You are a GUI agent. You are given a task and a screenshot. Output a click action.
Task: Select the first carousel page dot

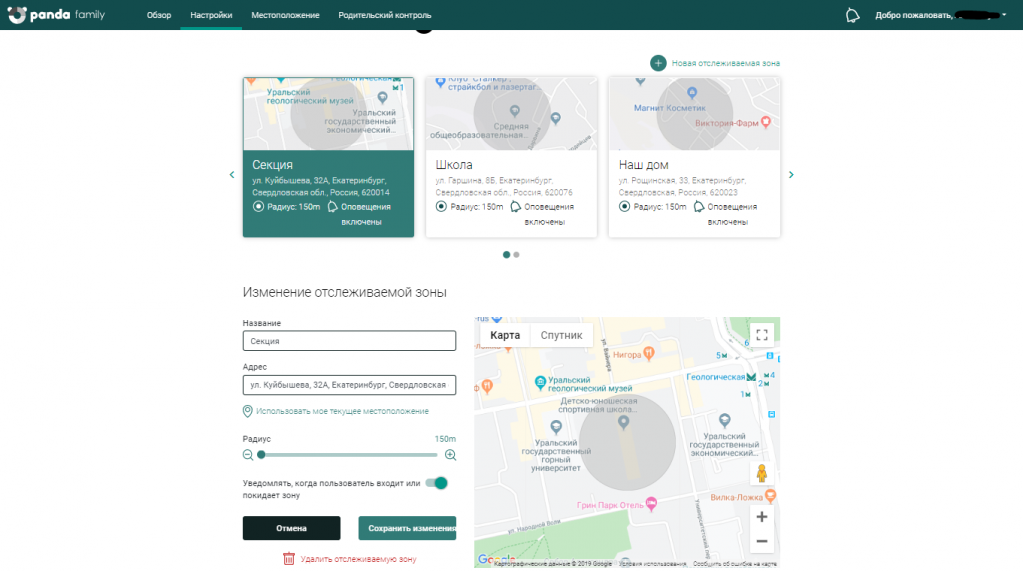pos(506,255)
